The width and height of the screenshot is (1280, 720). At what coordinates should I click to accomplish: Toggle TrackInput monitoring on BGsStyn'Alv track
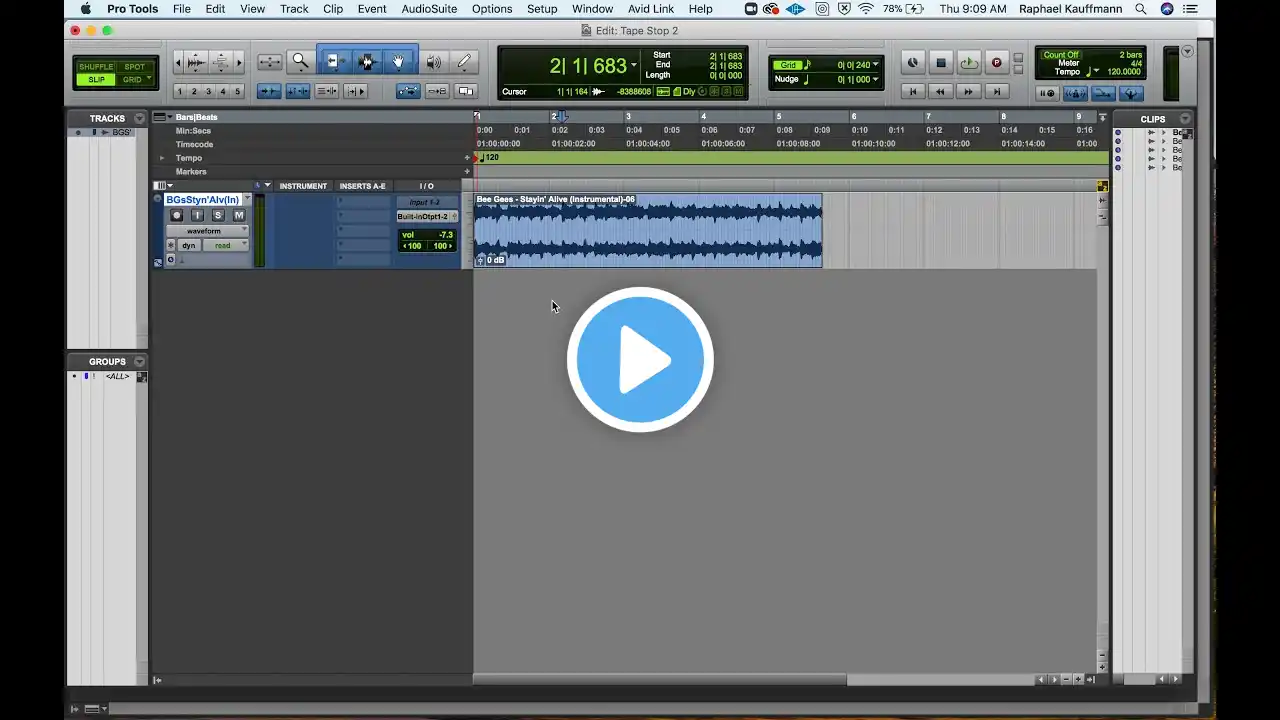tap(197, 215)
